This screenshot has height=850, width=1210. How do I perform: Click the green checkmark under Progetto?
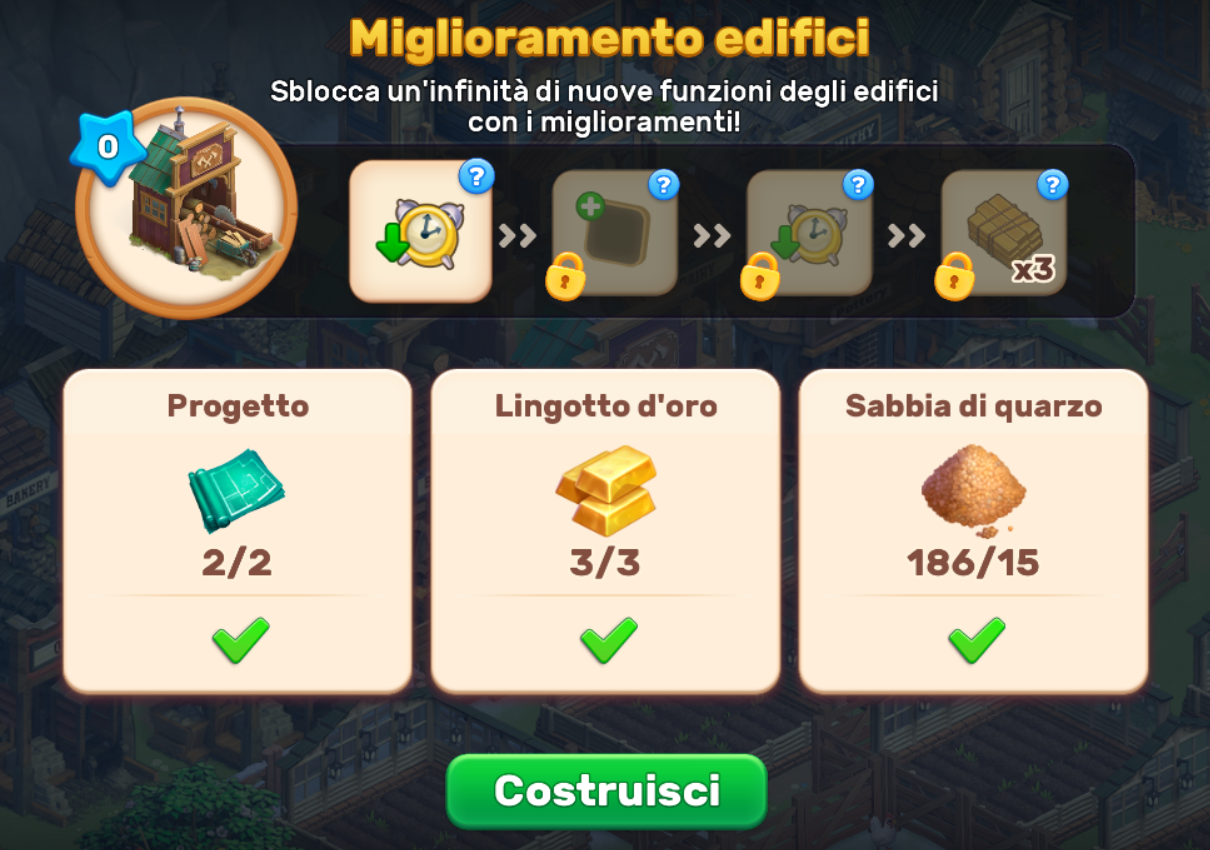tap(240, 640)
